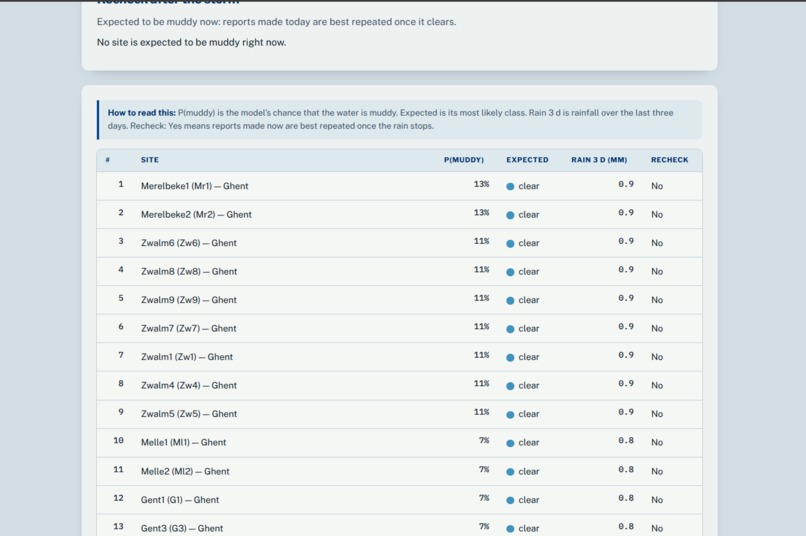The image size is (806, 536).
Task: Click the P(MUDDY) column header
Action: click(464, 160)
